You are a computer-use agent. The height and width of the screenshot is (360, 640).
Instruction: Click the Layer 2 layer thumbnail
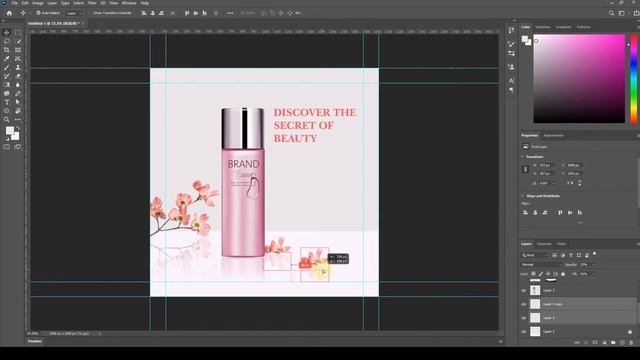coord(535,332)
